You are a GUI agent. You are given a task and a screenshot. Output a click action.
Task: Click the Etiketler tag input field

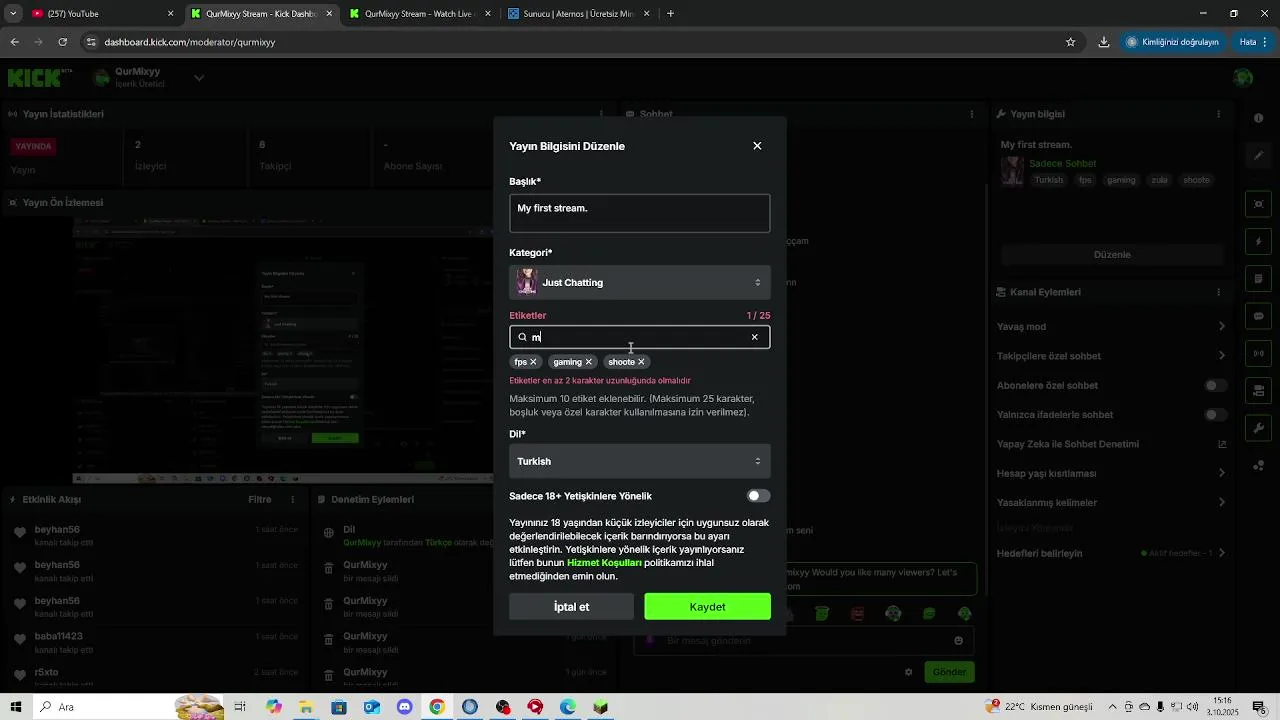point(639,337)
